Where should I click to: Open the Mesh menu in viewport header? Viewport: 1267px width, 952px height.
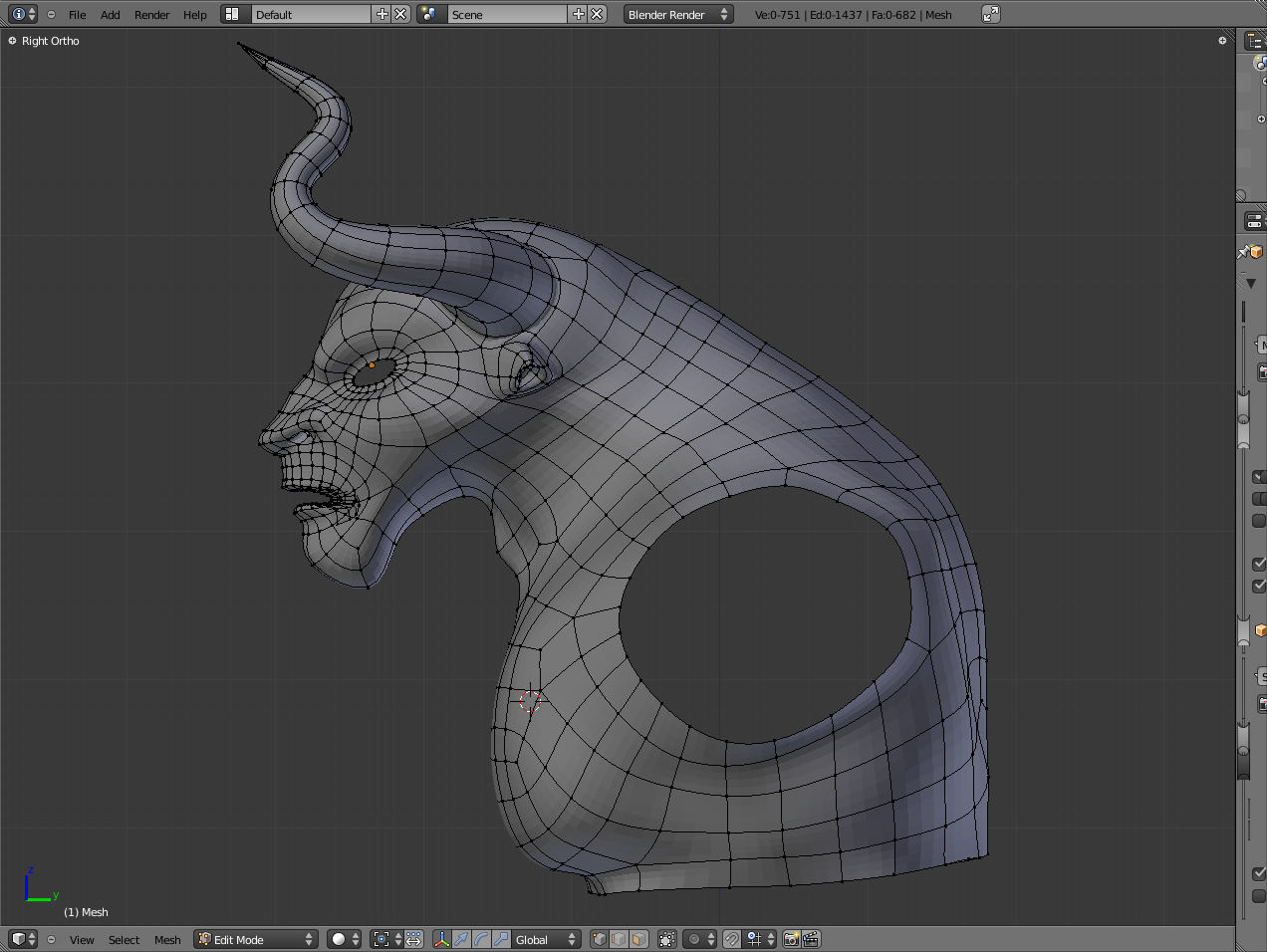click(167, 940)
